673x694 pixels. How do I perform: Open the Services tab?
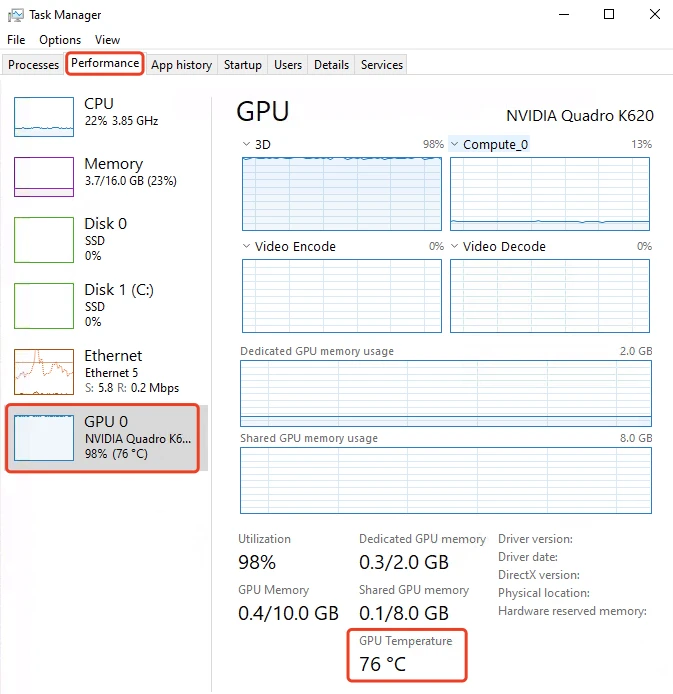(382, 65)
